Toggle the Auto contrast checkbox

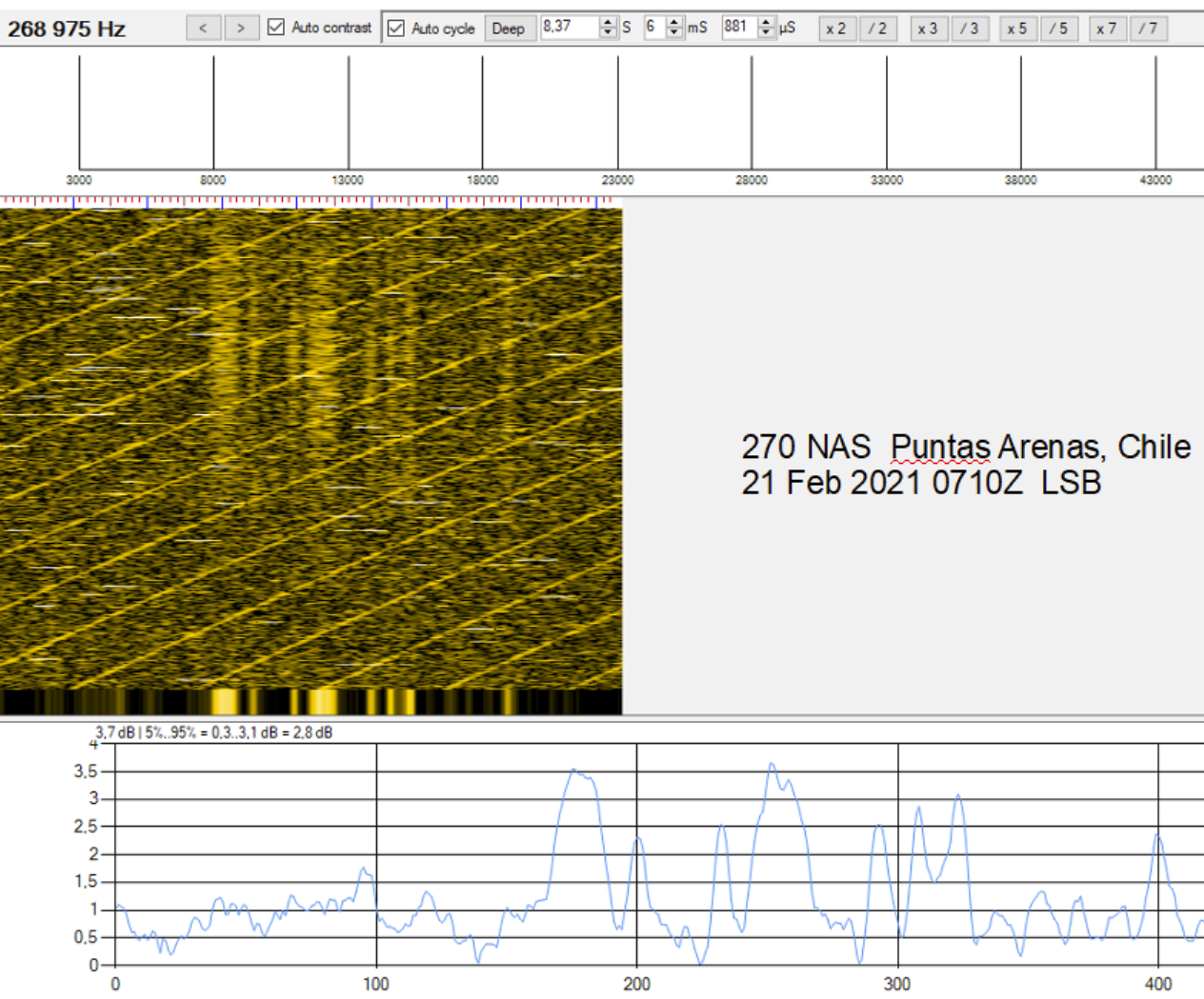tap(276, 28)
